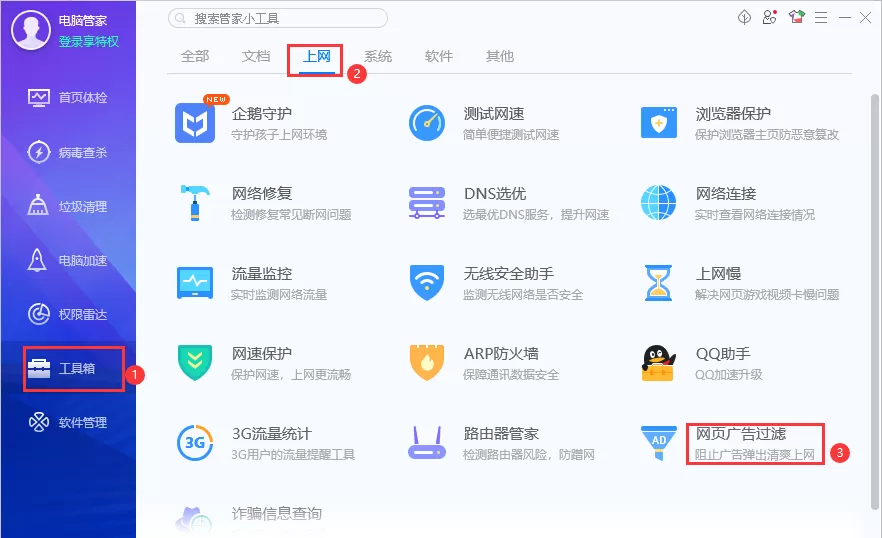This screenshot has width=882, height=538.
Task: Click the 3G流量统计 title text
Action: 272,434
